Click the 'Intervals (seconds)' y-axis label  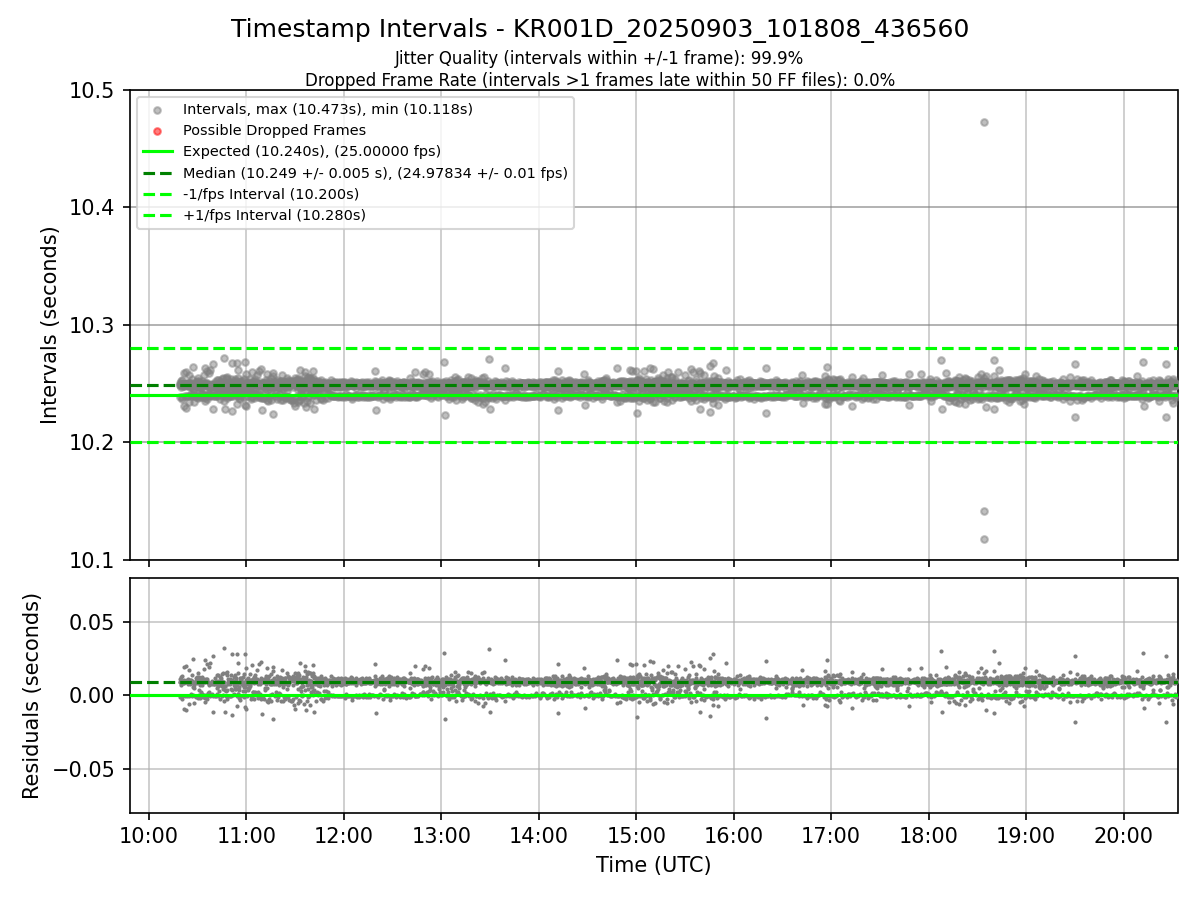pyautogui.click(x=50, y=325)
